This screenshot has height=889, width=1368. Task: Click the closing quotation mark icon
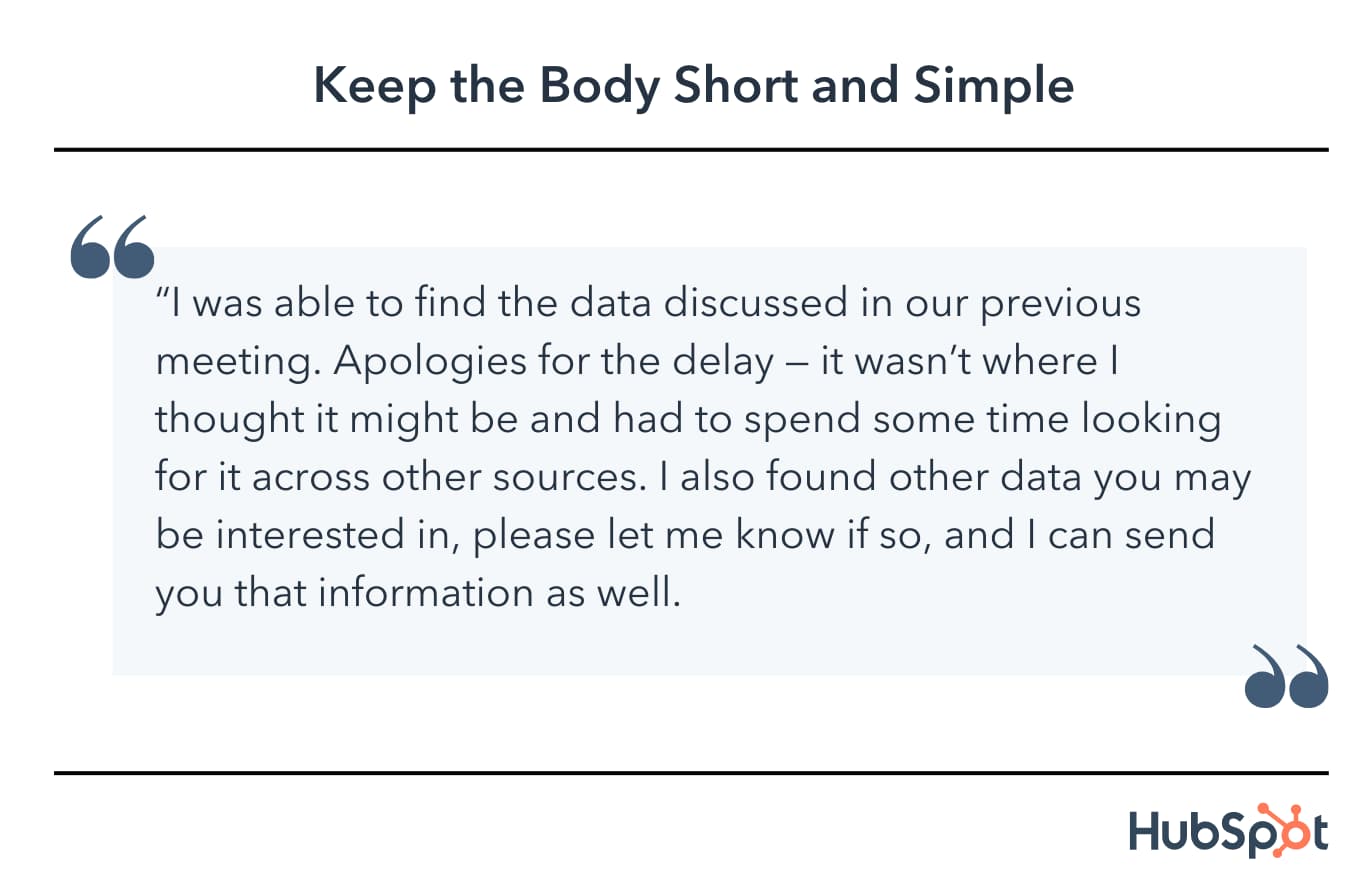(x=1287, y=677)
